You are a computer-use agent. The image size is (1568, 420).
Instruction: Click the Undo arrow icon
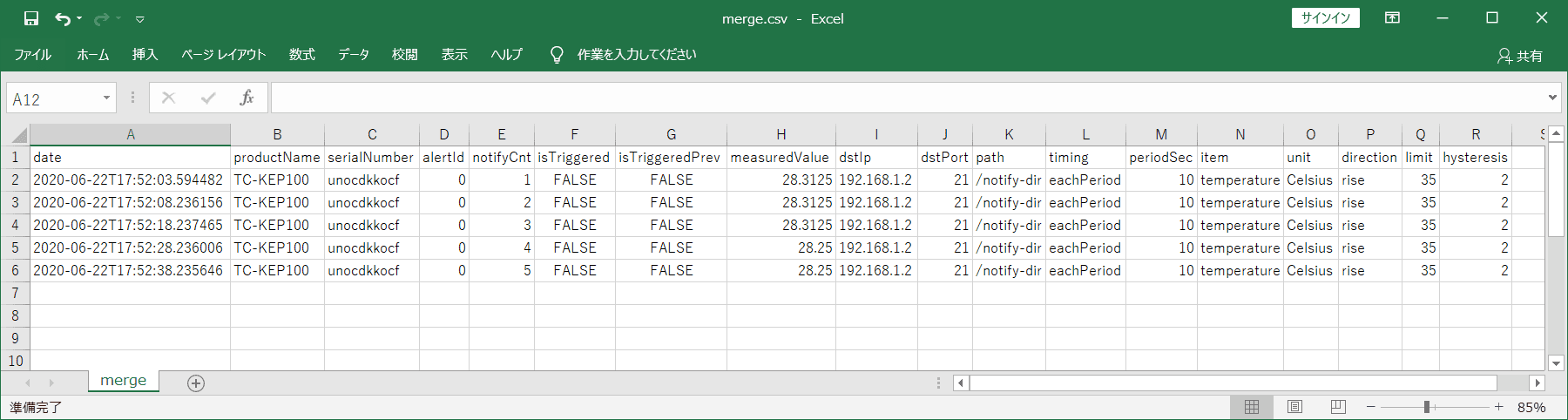point(63,18)
